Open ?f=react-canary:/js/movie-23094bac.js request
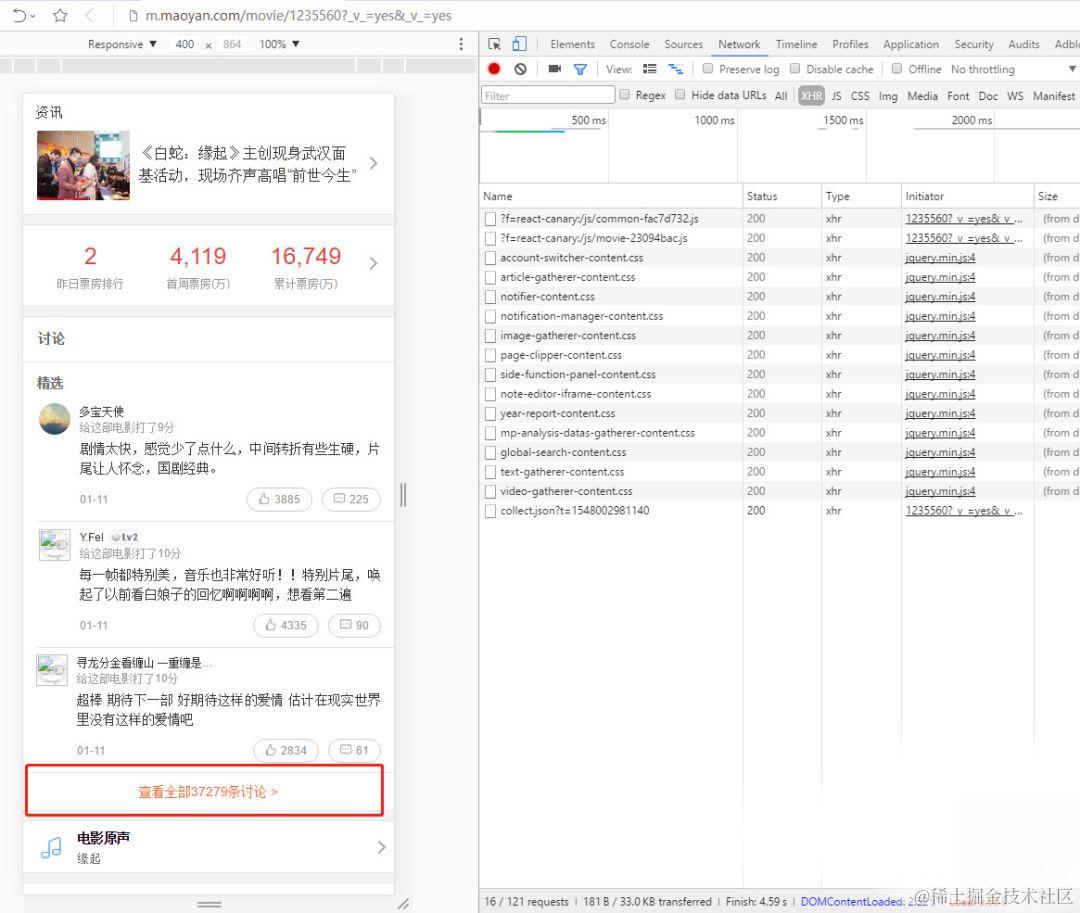The width and height of the screenshot is (1080, 913). (593, 238)
